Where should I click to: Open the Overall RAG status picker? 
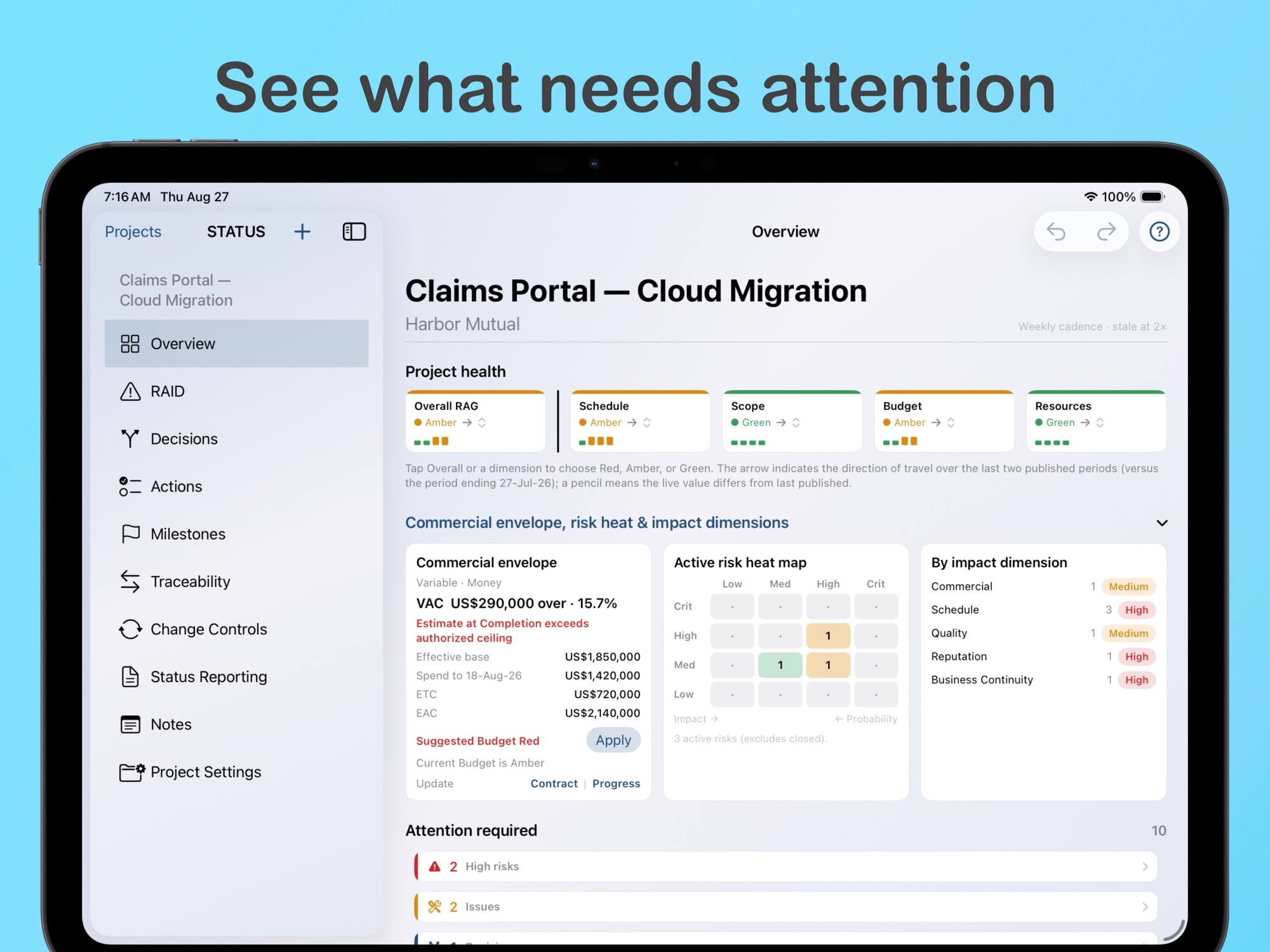coord(476,421)
